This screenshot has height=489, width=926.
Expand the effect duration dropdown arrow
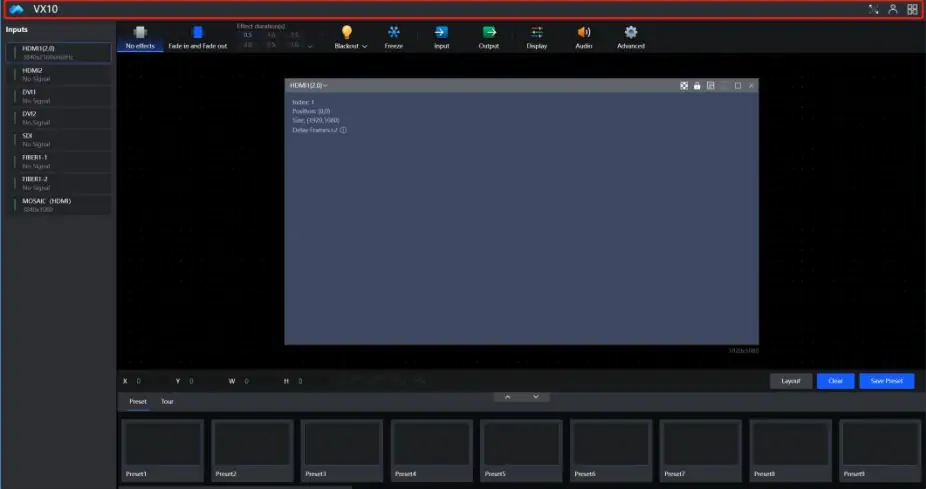(x=310, y=46)
